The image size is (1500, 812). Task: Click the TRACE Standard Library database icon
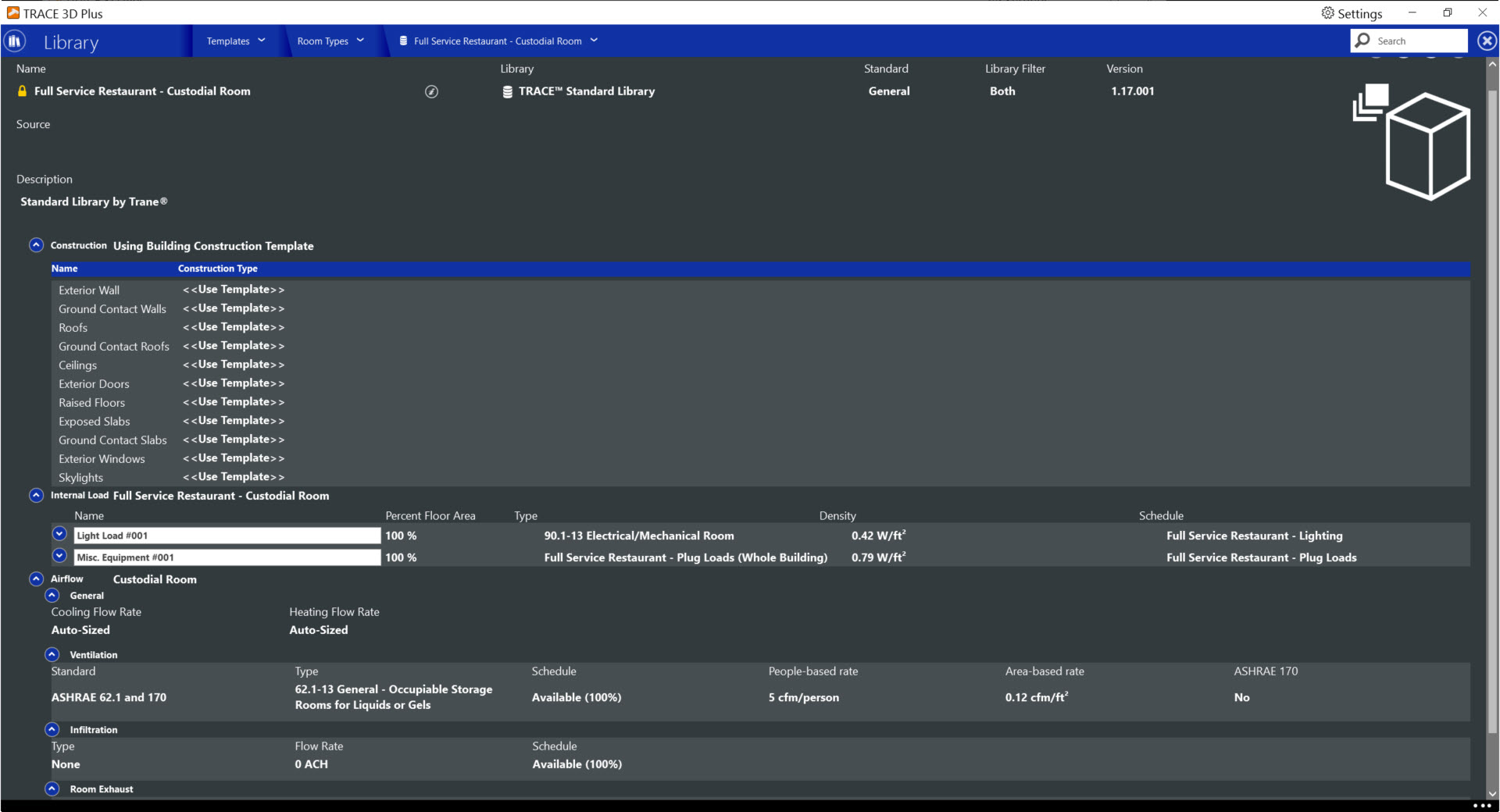pos(508,92)
